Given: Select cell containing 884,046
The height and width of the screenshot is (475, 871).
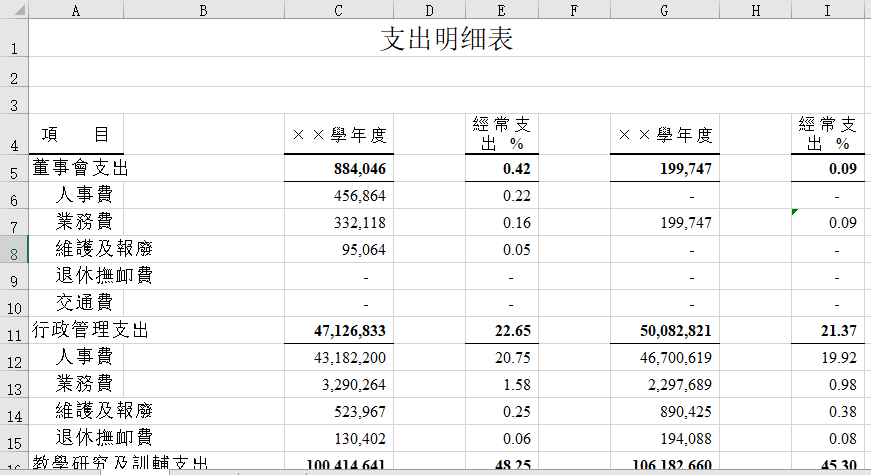Looking at the screenshot, I should [x=338, y=169].
